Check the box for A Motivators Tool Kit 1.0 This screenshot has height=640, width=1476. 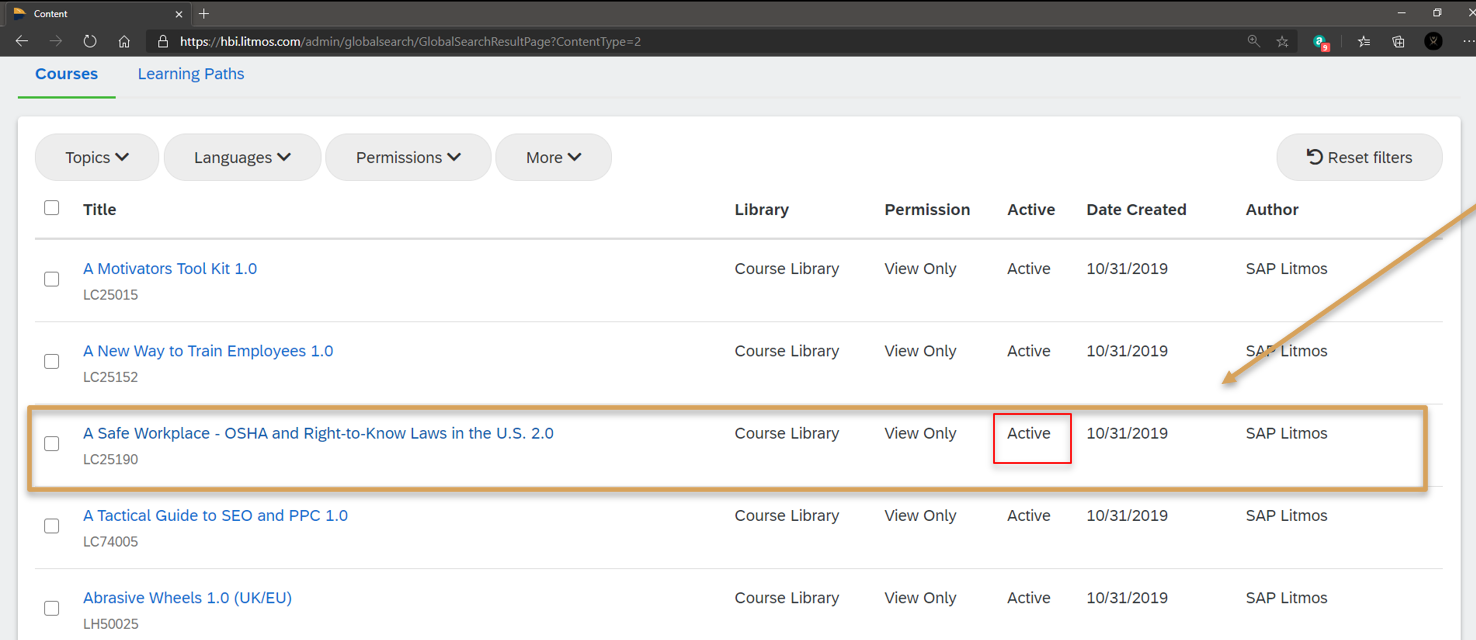[x=52, y=279]
